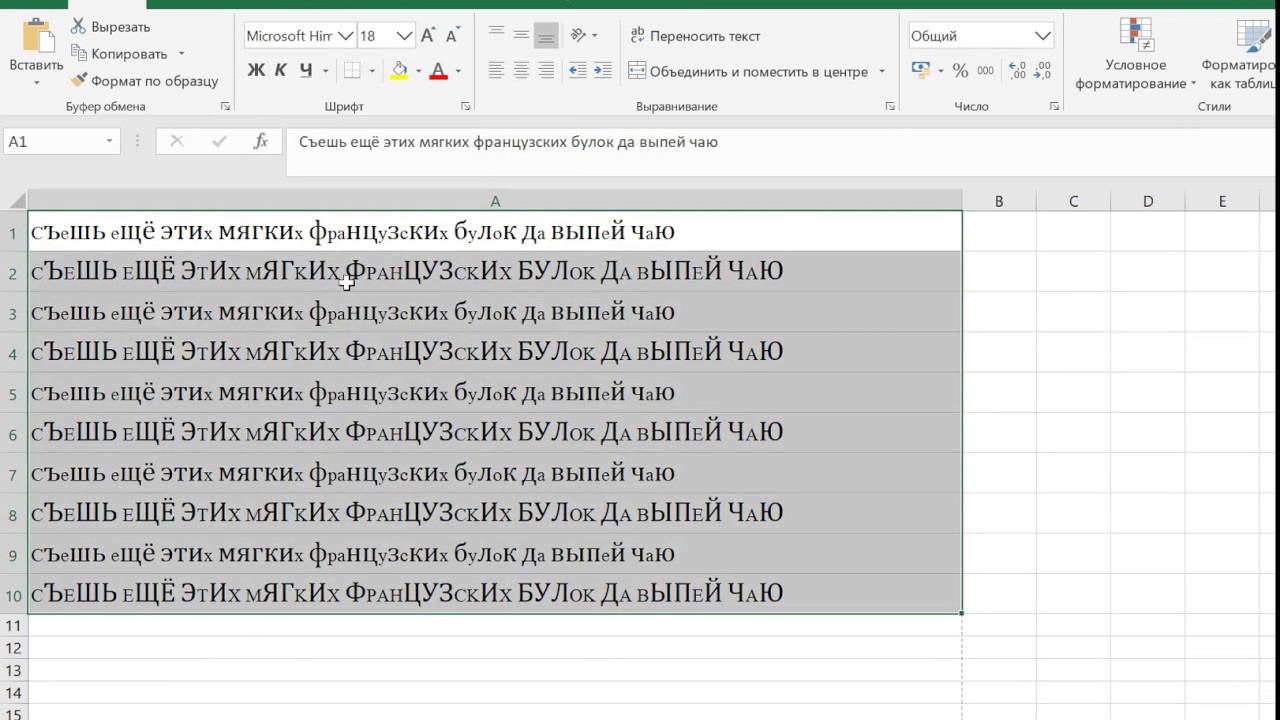Screen dimensions: 1280x720
Task: Expand fill color dropdown arrow
Action: point(418,71)
